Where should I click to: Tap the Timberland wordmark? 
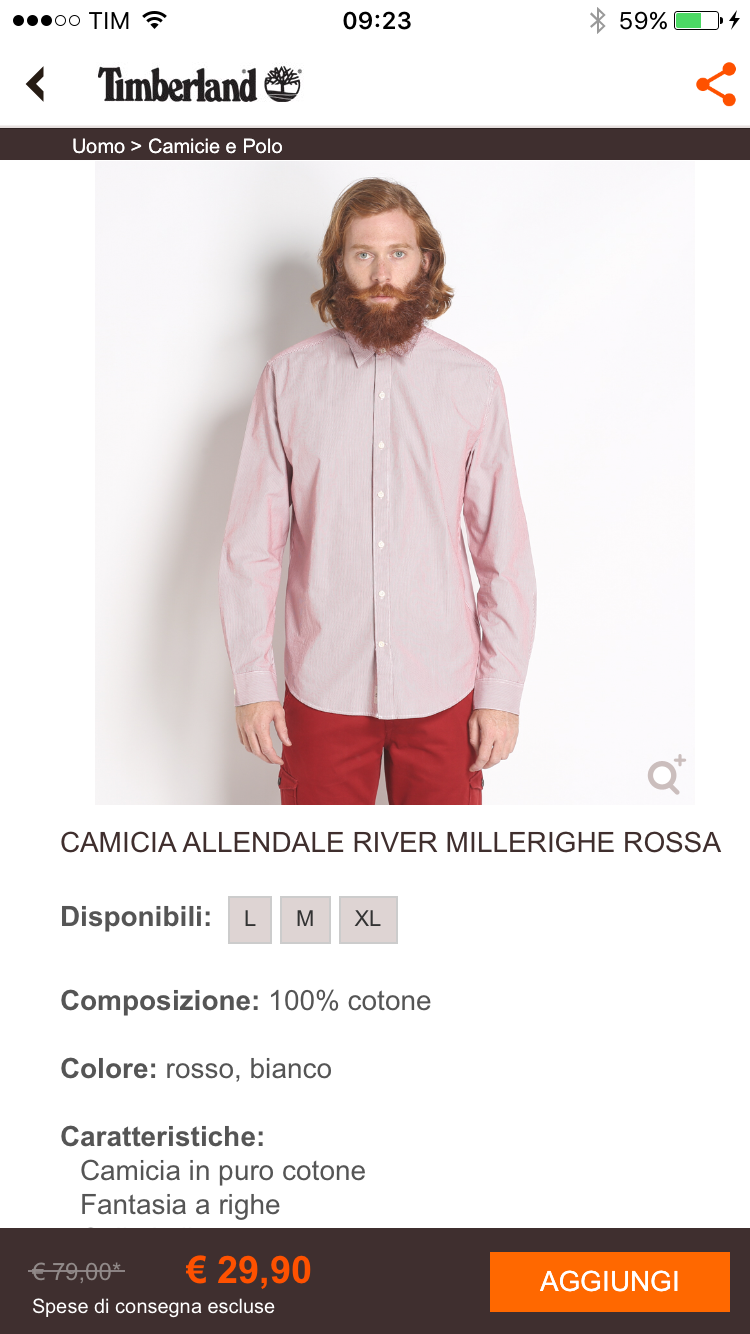pos(178,85)
